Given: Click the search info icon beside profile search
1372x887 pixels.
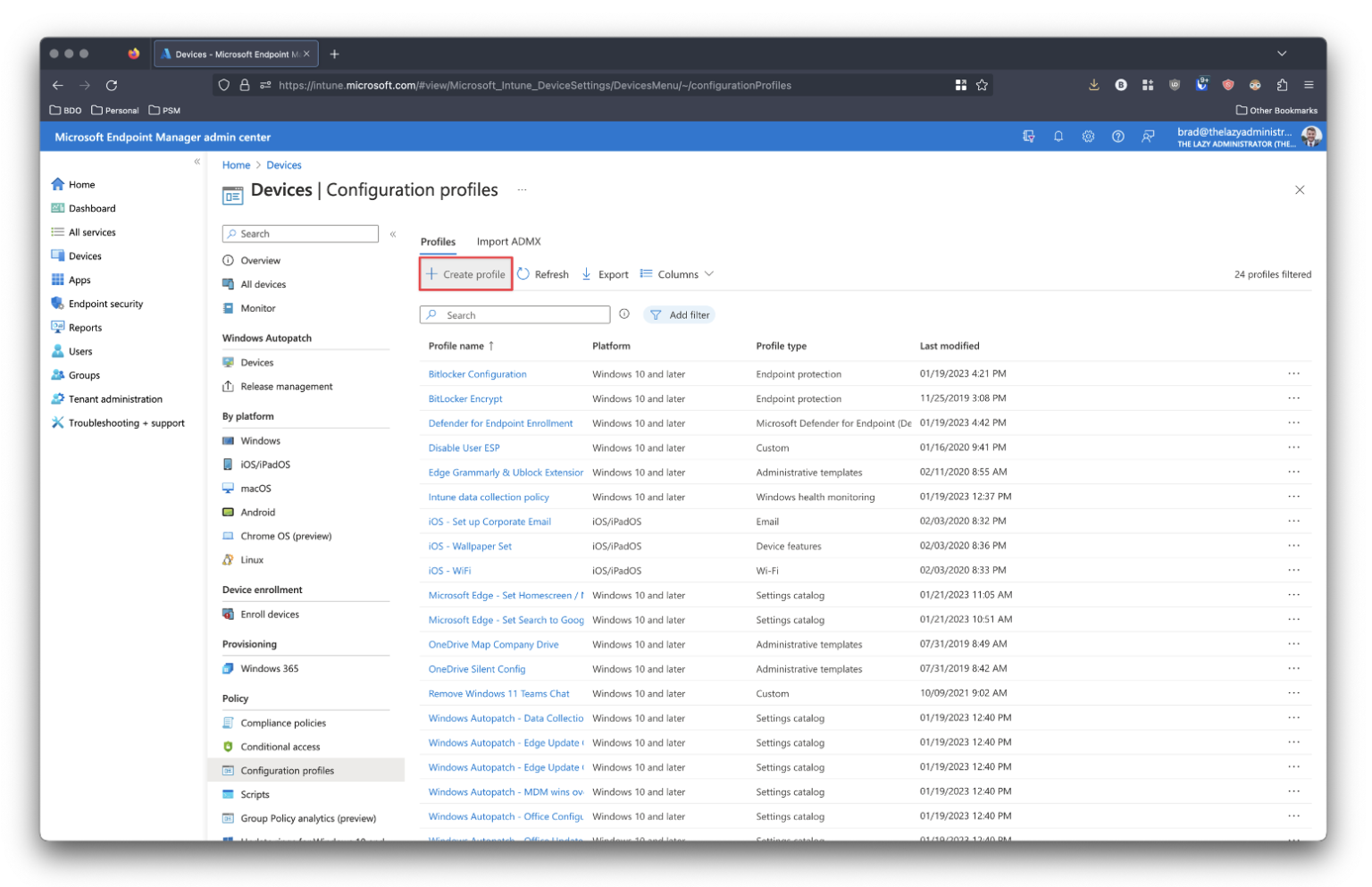Looking at the screenshot, I should (624, 314).
